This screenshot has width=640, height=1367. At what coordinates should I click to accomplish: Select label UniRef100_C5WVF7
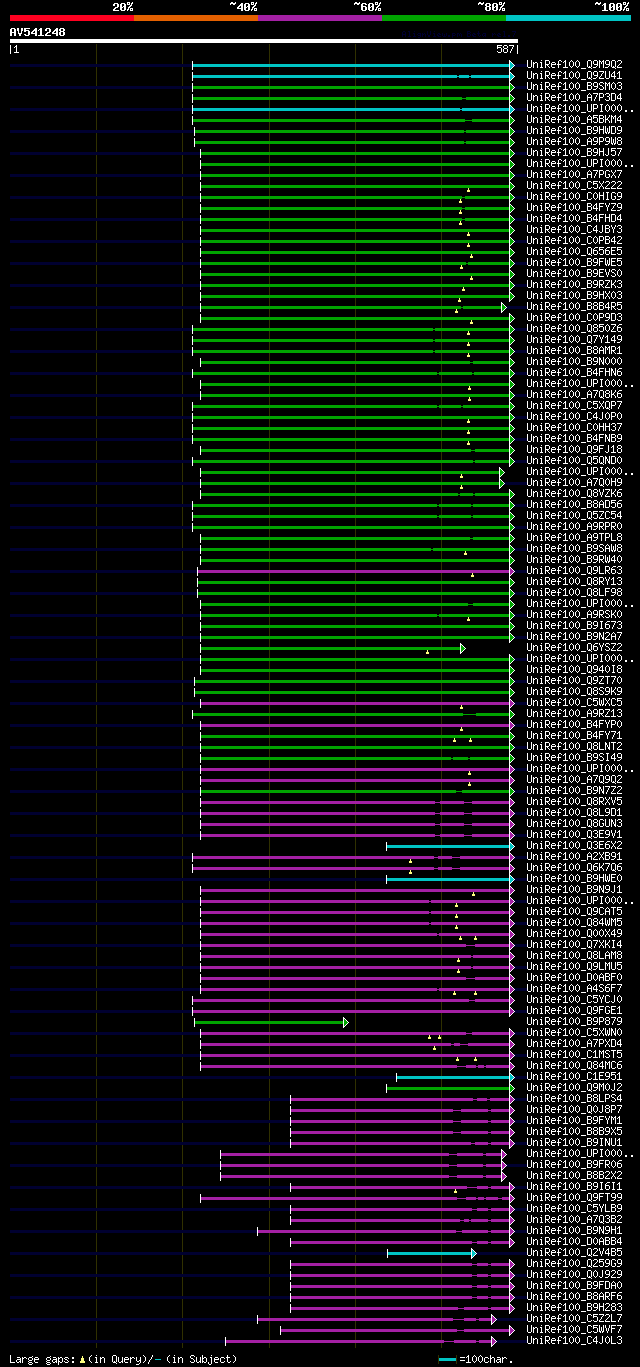pyautogui.click(x=574, y=1329)
